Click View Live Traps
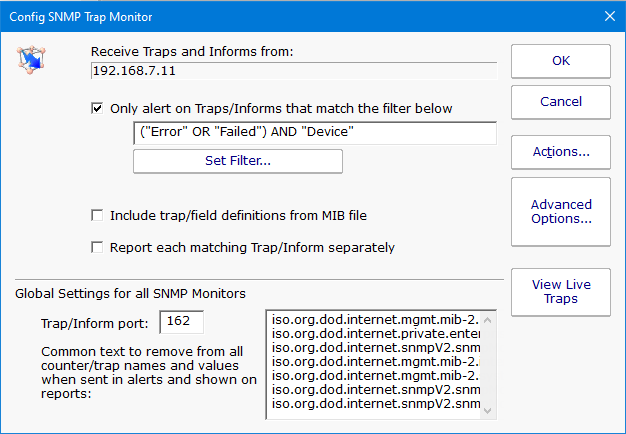Screen dimensions: 626x434 [x=560, y=292]
